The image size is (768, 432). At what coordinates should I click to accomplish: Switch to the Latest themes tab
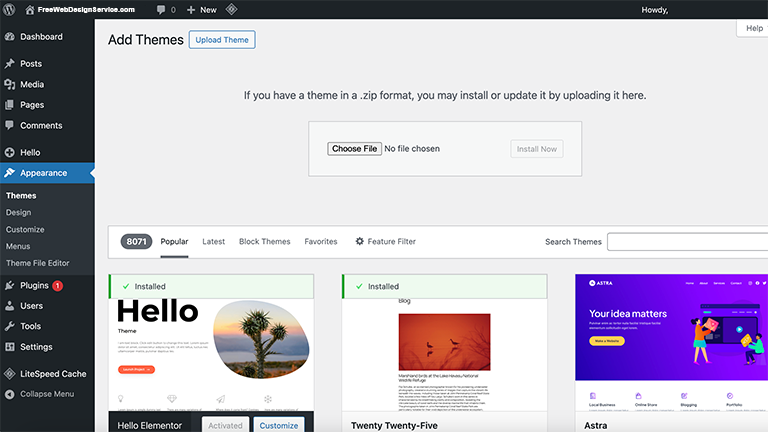click(x=214, y=241)
